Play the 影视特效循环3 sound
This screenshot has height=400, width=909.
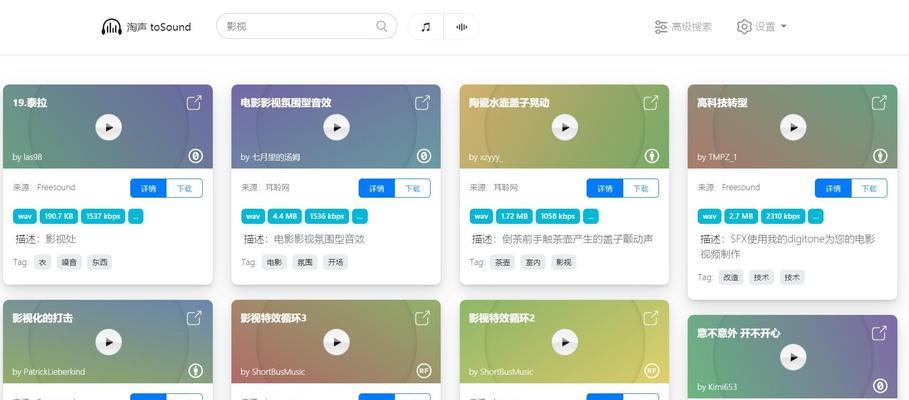coord(336,342)
